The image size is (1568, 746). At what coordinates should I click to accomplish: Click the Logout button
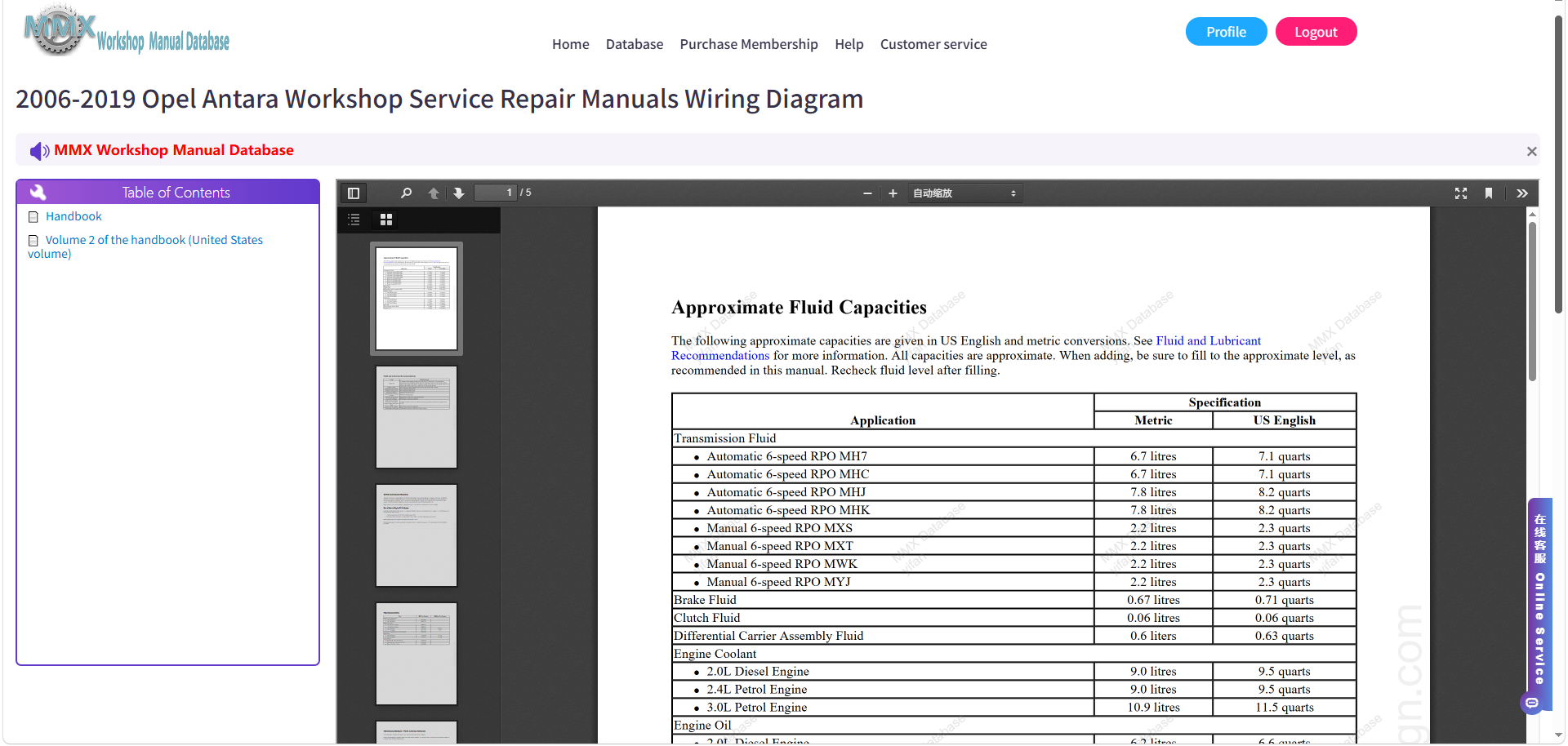point(1316,32)
